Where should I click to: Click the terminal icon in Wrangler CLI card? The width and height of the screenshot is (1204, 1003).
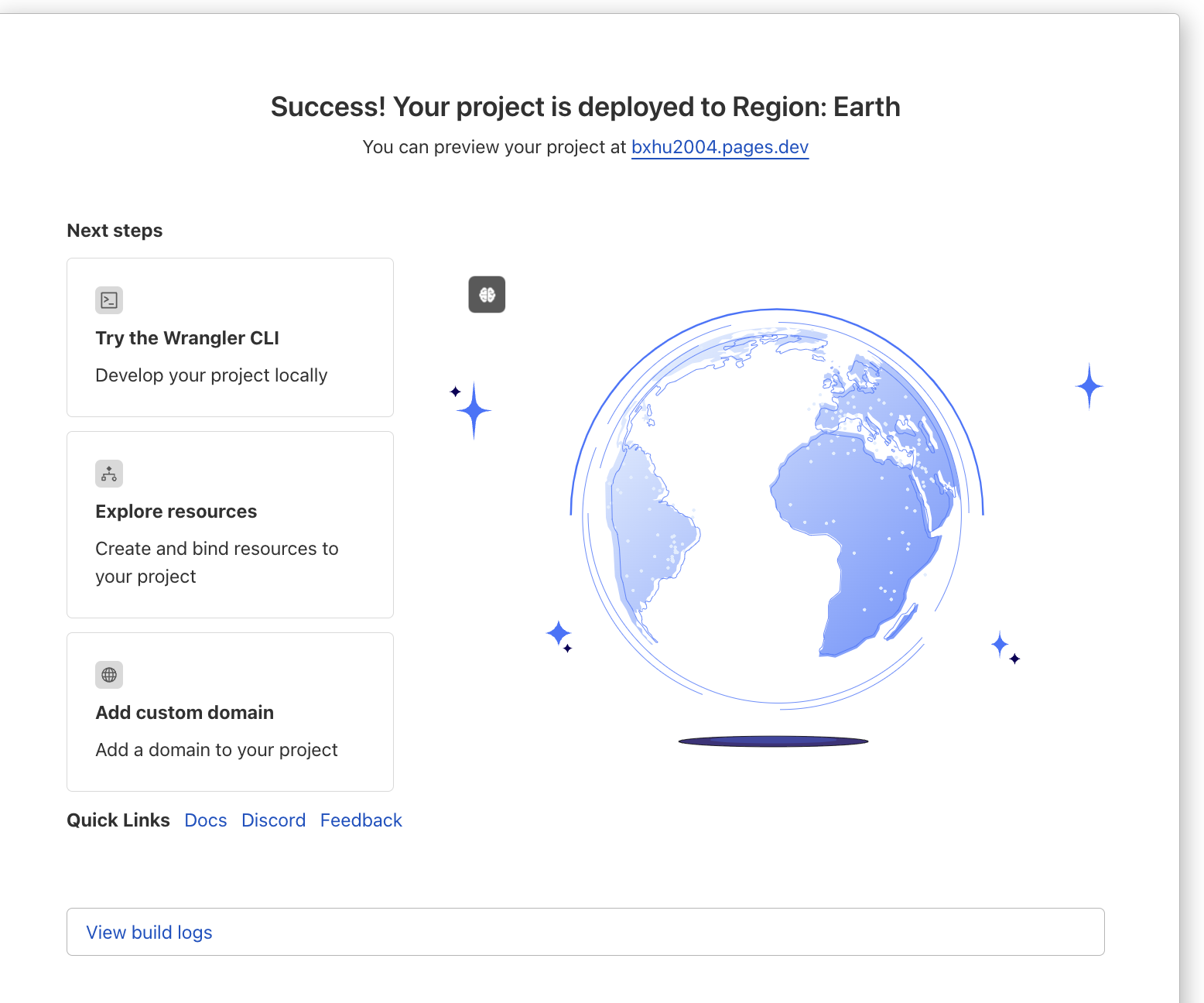click(x=109, y=300)
